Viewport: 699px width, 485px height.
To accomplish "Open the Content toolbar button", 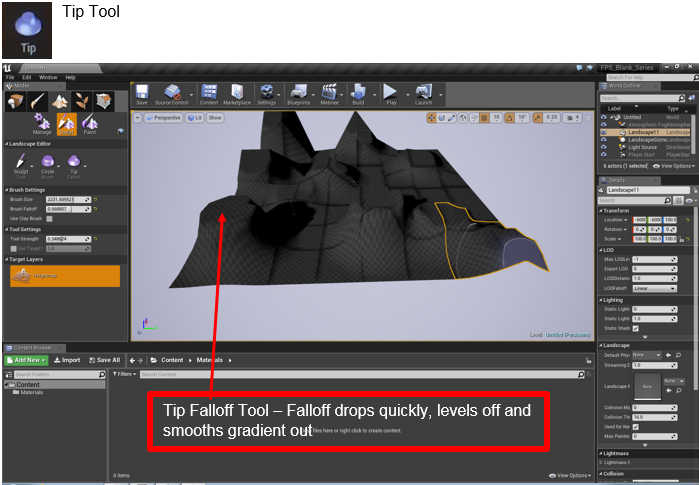I will (209, 95).
